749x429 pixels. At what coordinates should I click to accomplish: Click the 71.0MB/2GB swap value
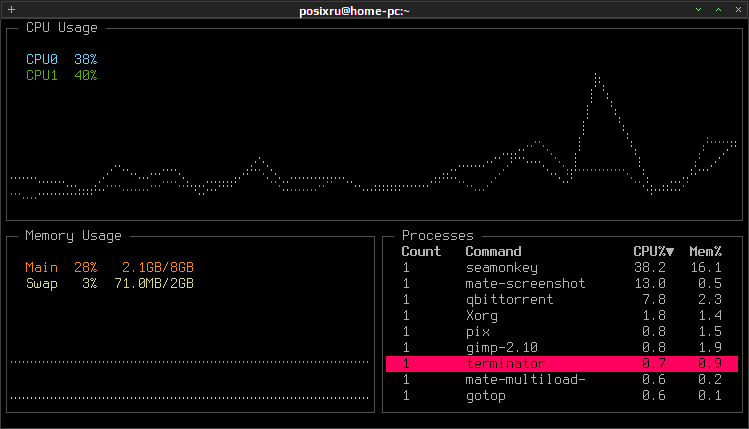pyautogui.click(x=154, y=284)
